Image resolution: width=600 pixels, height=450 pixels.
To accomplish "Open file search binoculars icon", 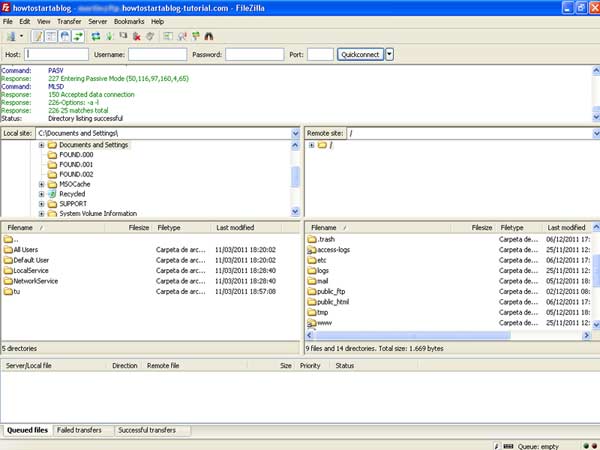I will click(209, 36).
